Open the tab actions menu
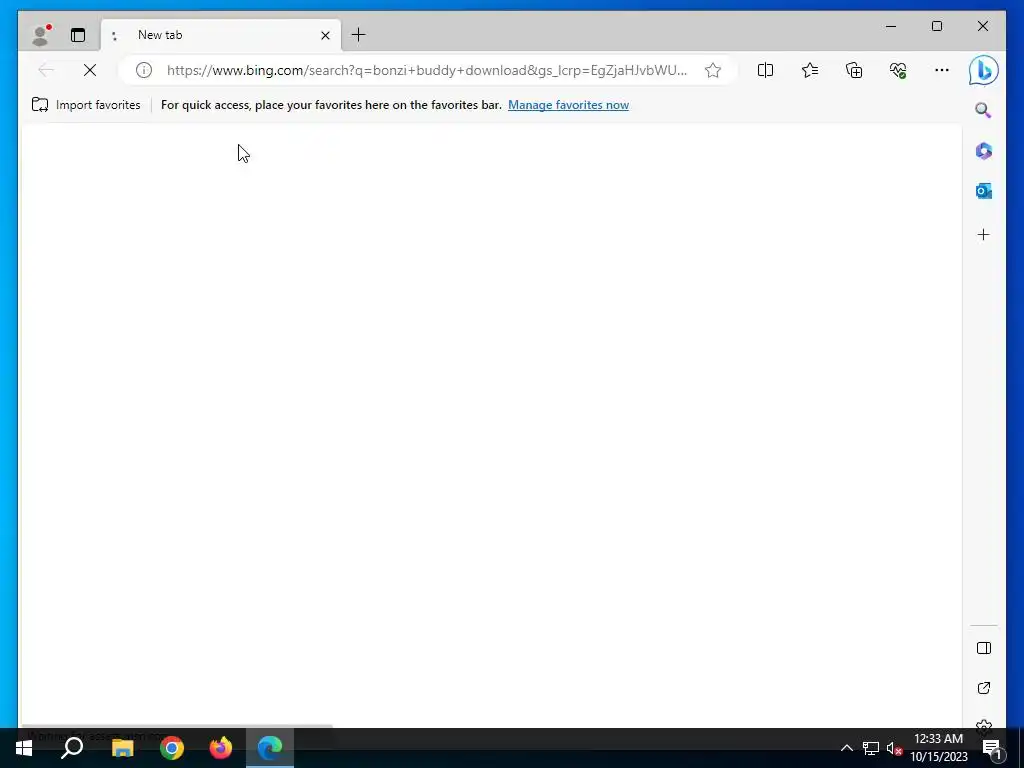This screenshot has width=1024, height=768. click(x=78, y=35)
